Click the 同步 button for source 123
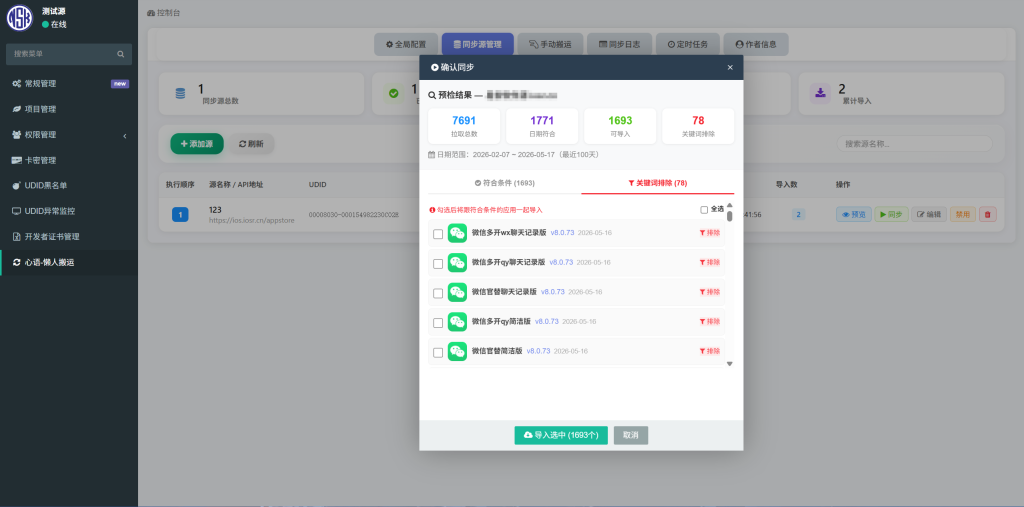 tap(891, 214)
